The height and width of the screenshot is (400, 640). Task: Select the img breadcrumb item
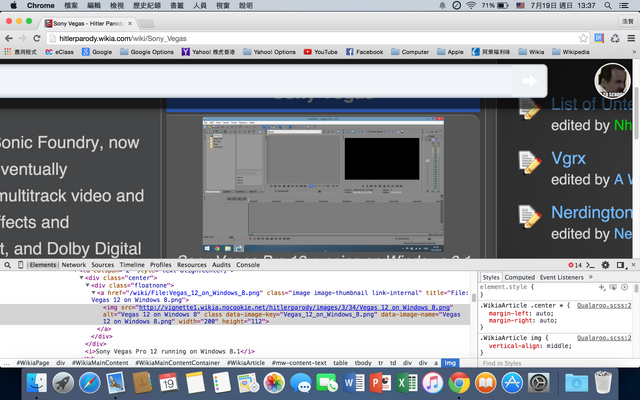[450, 362]
